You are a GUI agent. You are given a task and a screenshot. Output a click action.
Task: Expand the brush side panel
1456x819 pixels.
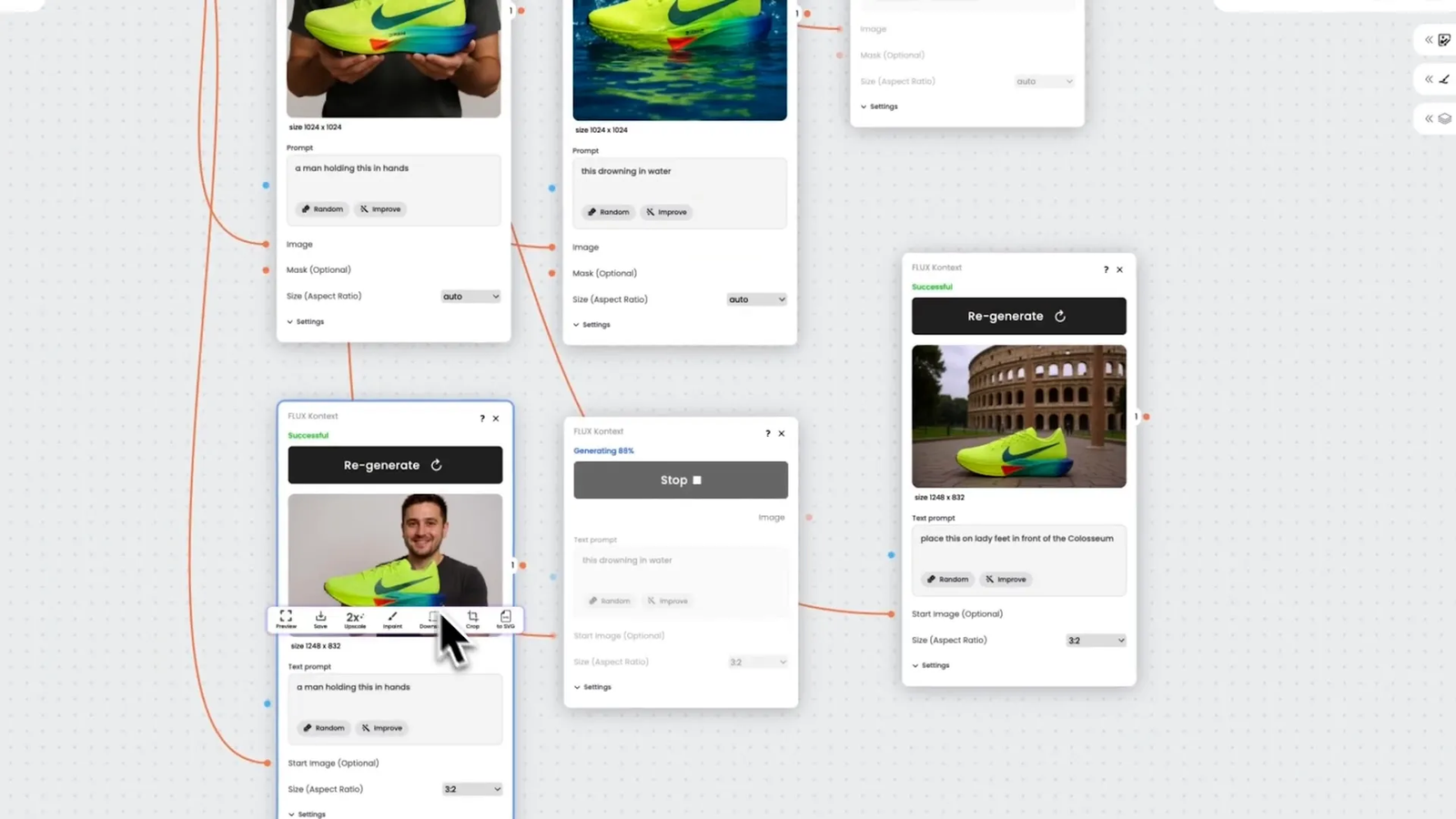(1437, 79)
